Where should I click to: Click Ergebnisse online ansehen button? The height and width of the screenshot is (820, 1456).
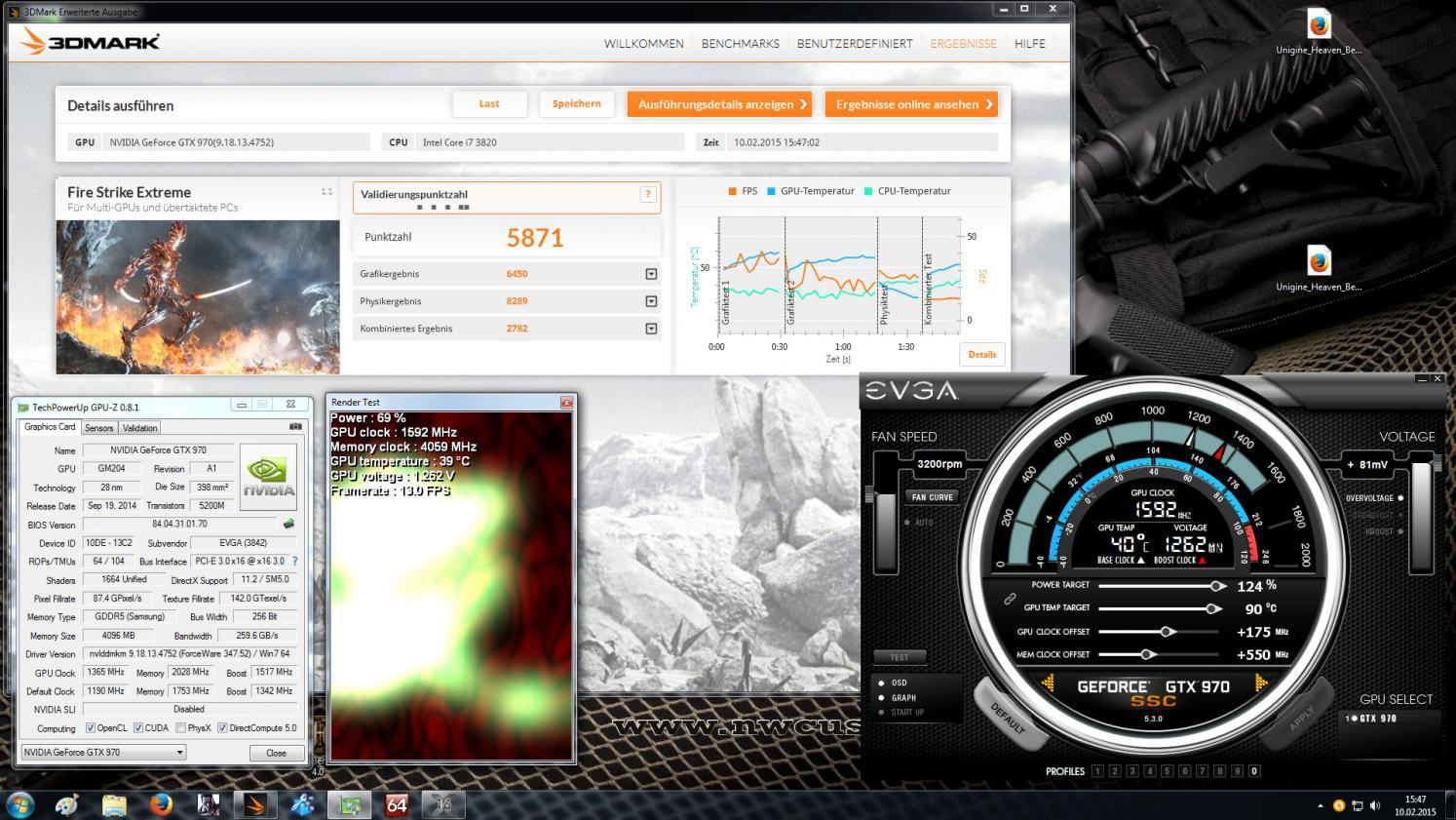(911, 104)
